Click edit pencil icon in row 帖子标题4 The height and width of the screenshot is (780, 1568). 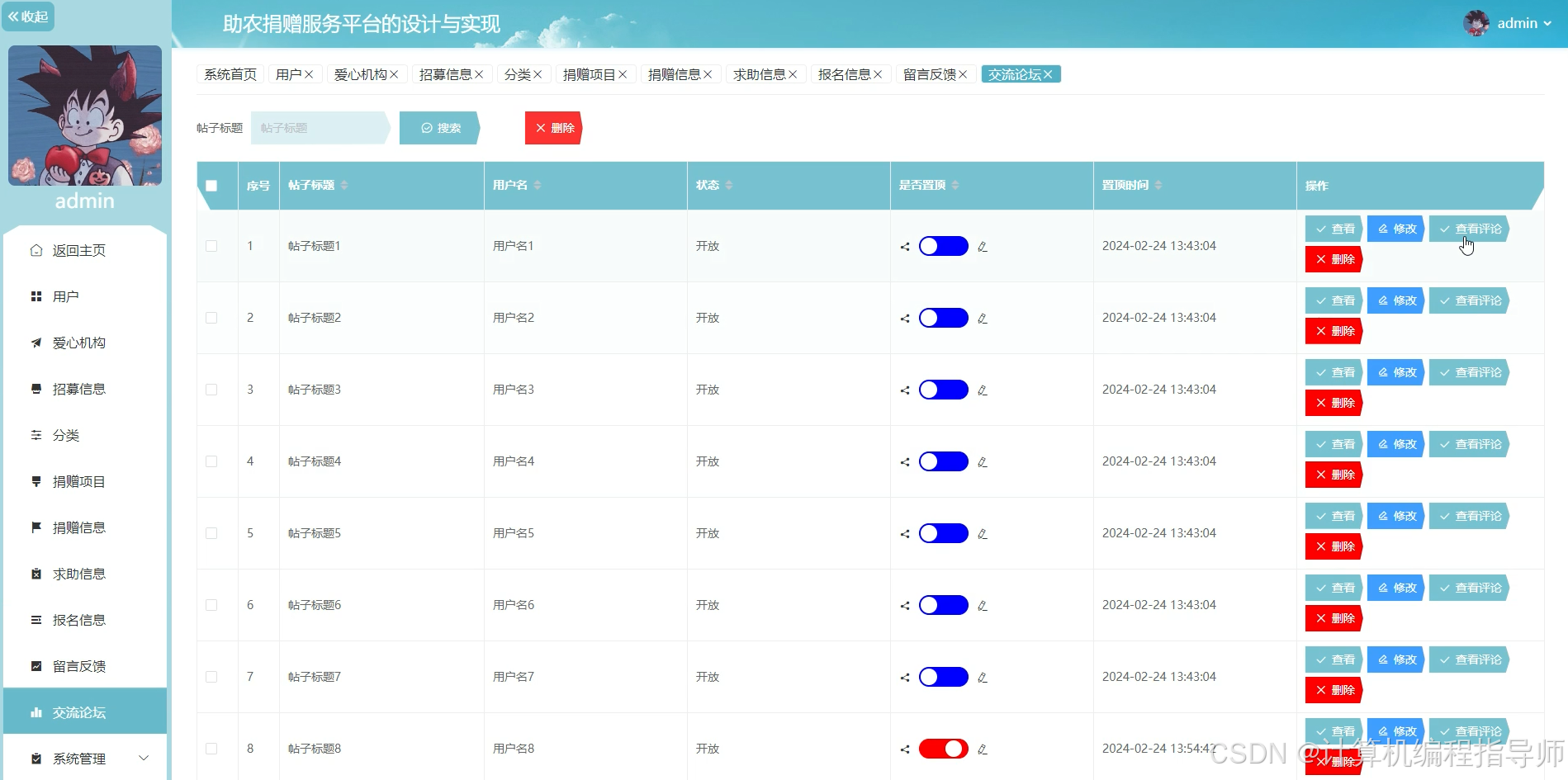[983, 462]
